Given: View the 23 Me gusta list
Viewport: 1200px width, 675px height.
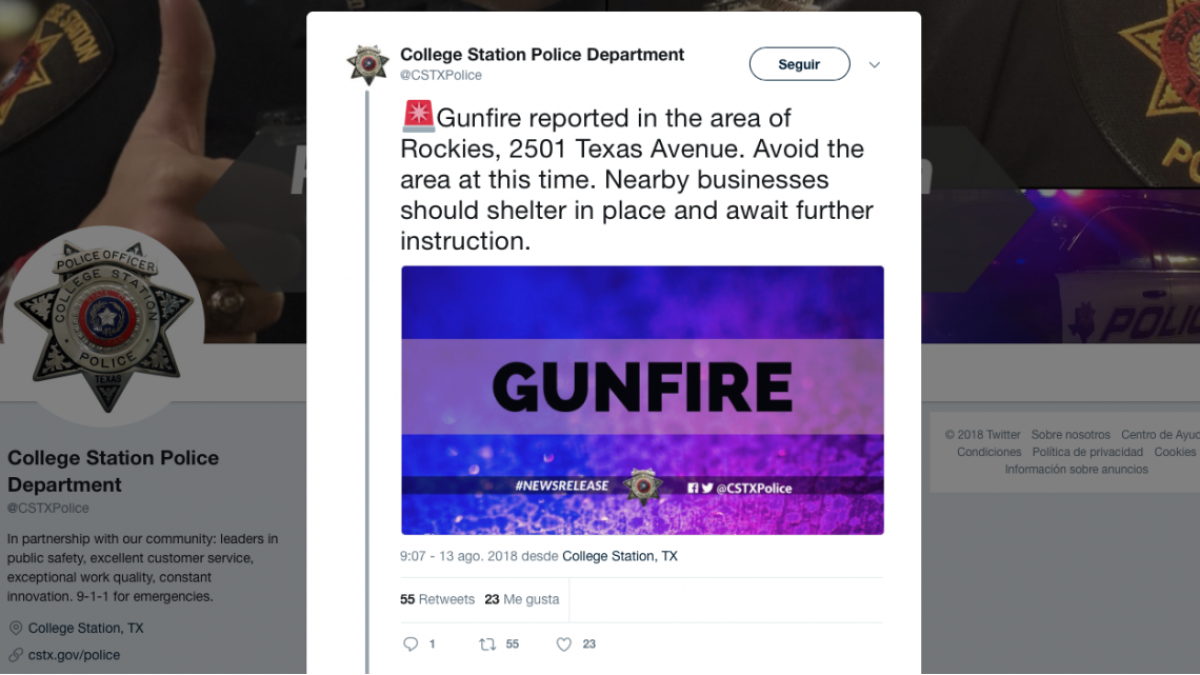Looking at the screenshot, I should (522, 599).
